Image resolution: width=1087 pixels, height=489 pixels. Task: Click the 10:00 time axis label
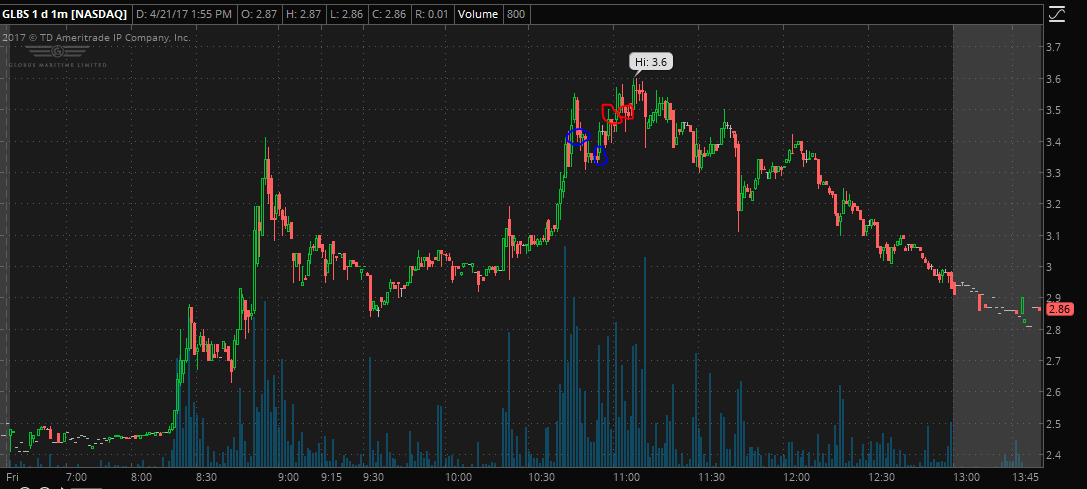458,477
